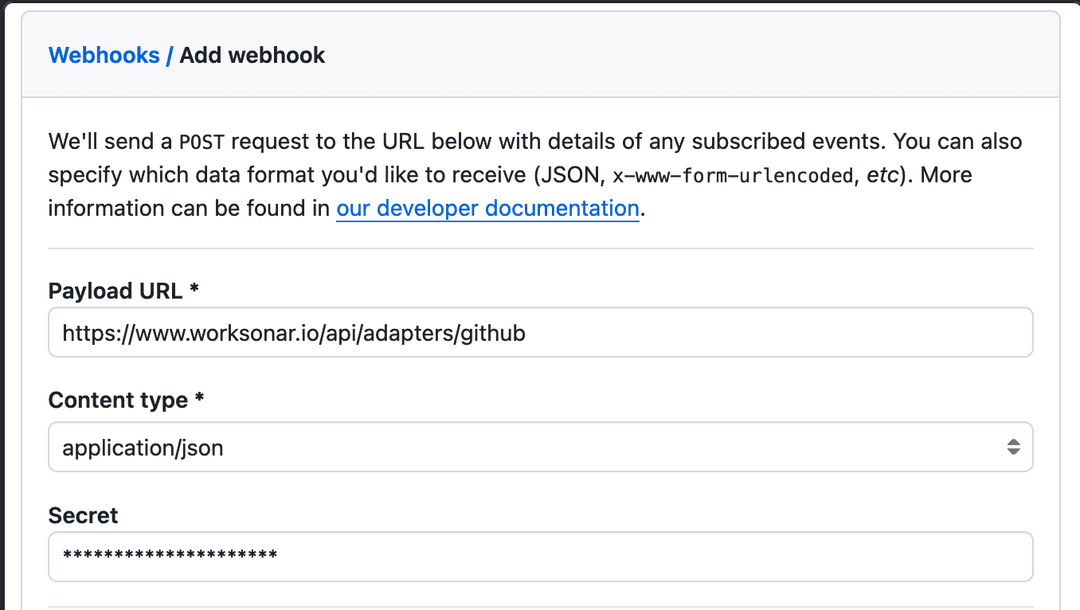The height and width of the screenshot is (610, 1080).
Task: Expand the application/json content type selector
Action: [540, 447]
